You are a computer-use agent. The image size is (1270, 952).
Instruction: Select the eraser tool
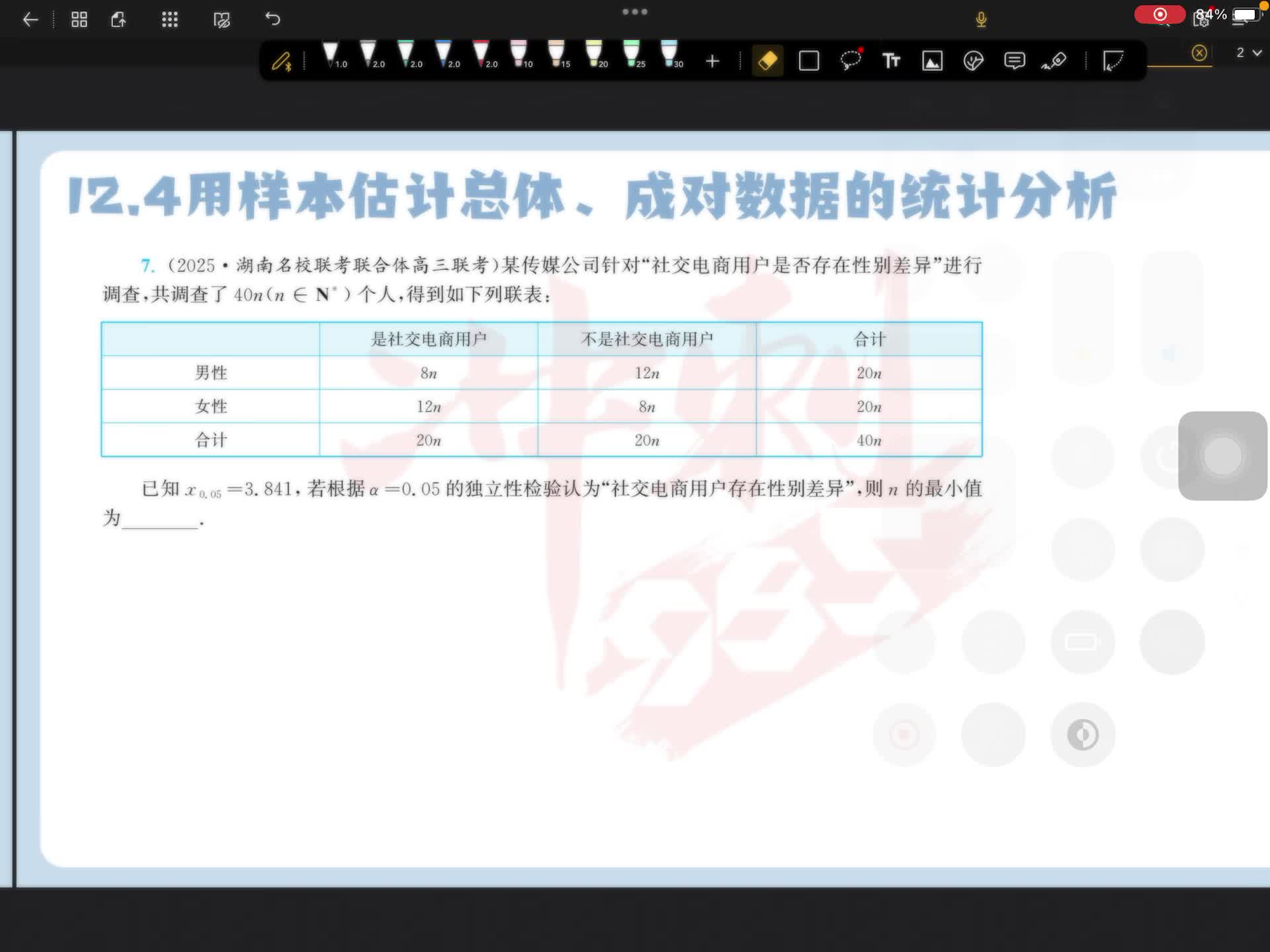[767, 61]
